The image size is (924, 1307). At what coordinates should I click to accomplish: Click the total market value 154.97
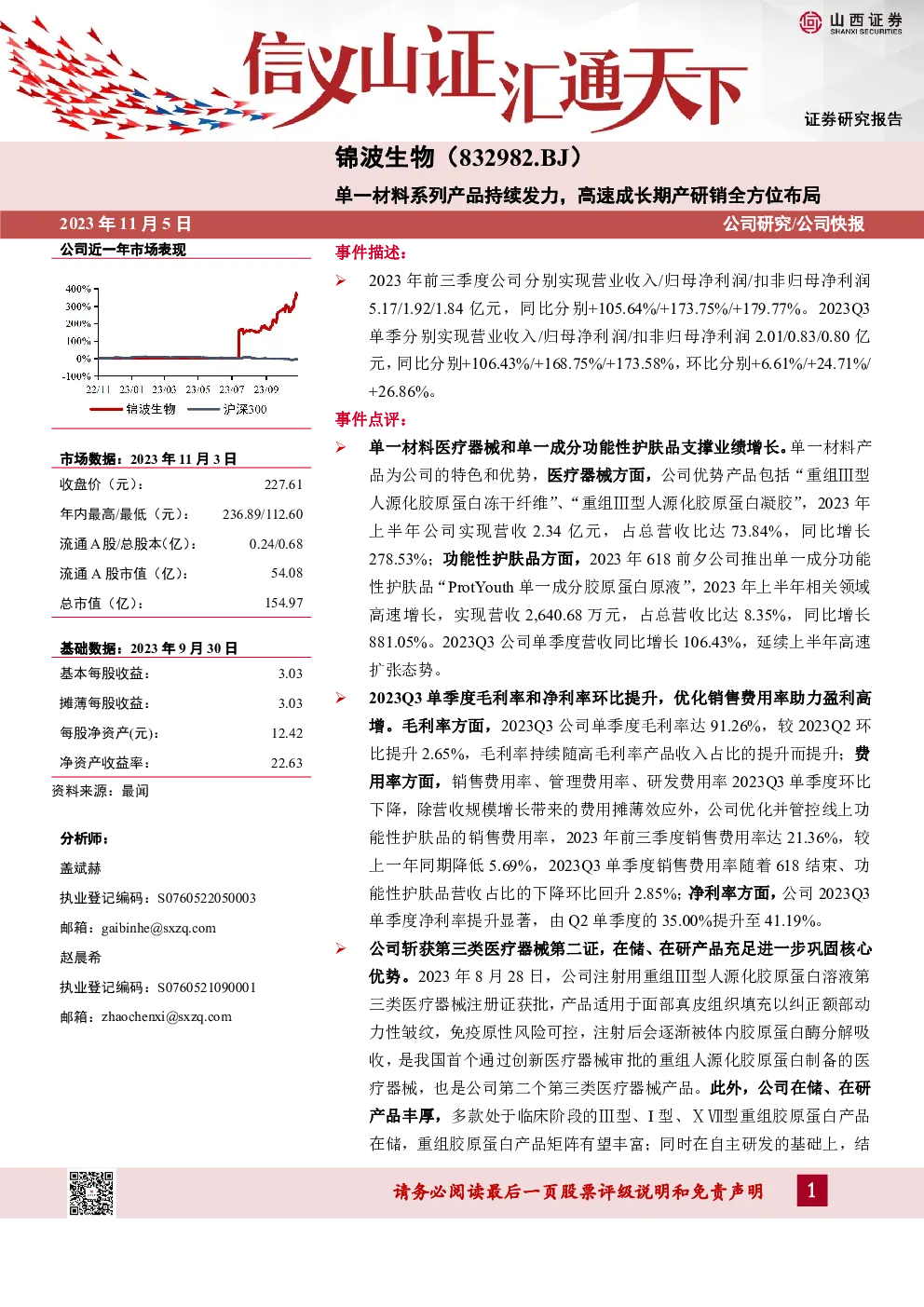(283, 603)
